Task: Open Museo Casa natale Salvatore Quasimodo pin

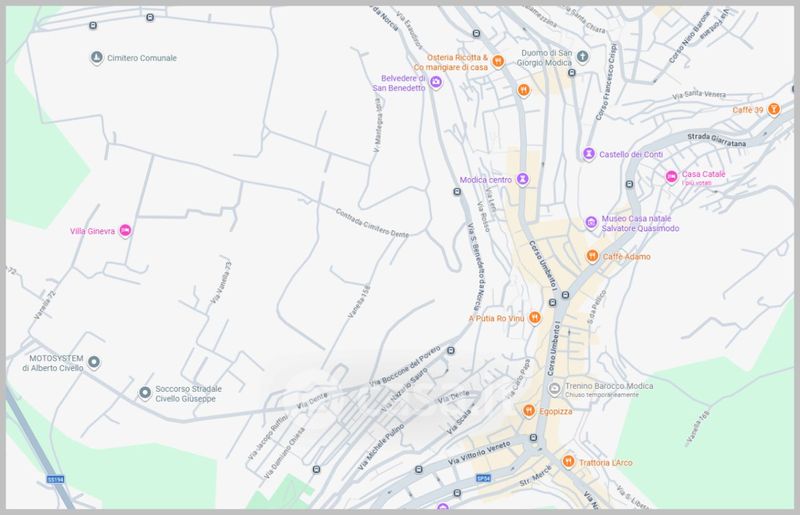Action: pyautogui.click(x=591, y=222)
